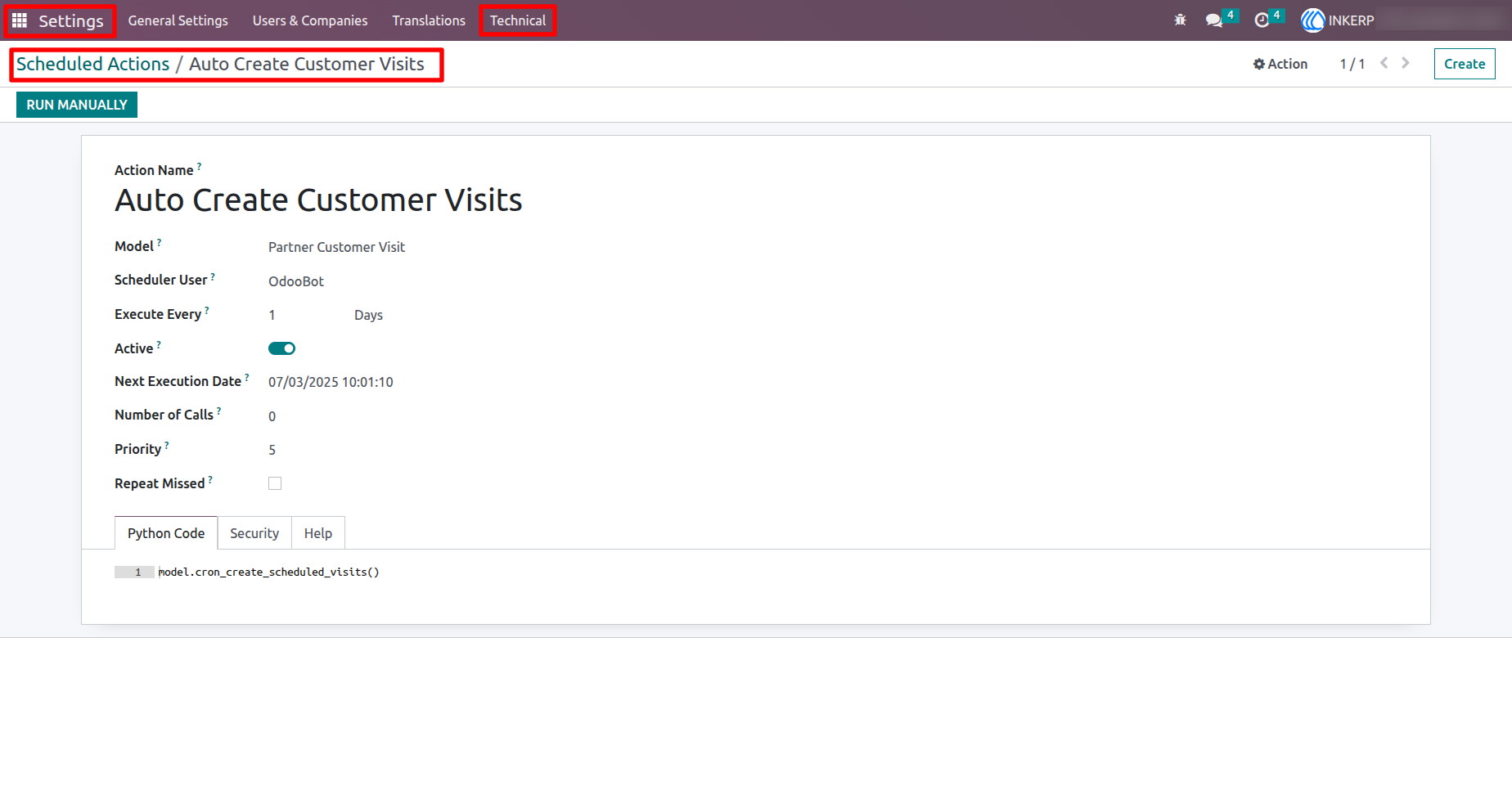
Task: Click the Settings app title
Action: pos(71,20)
